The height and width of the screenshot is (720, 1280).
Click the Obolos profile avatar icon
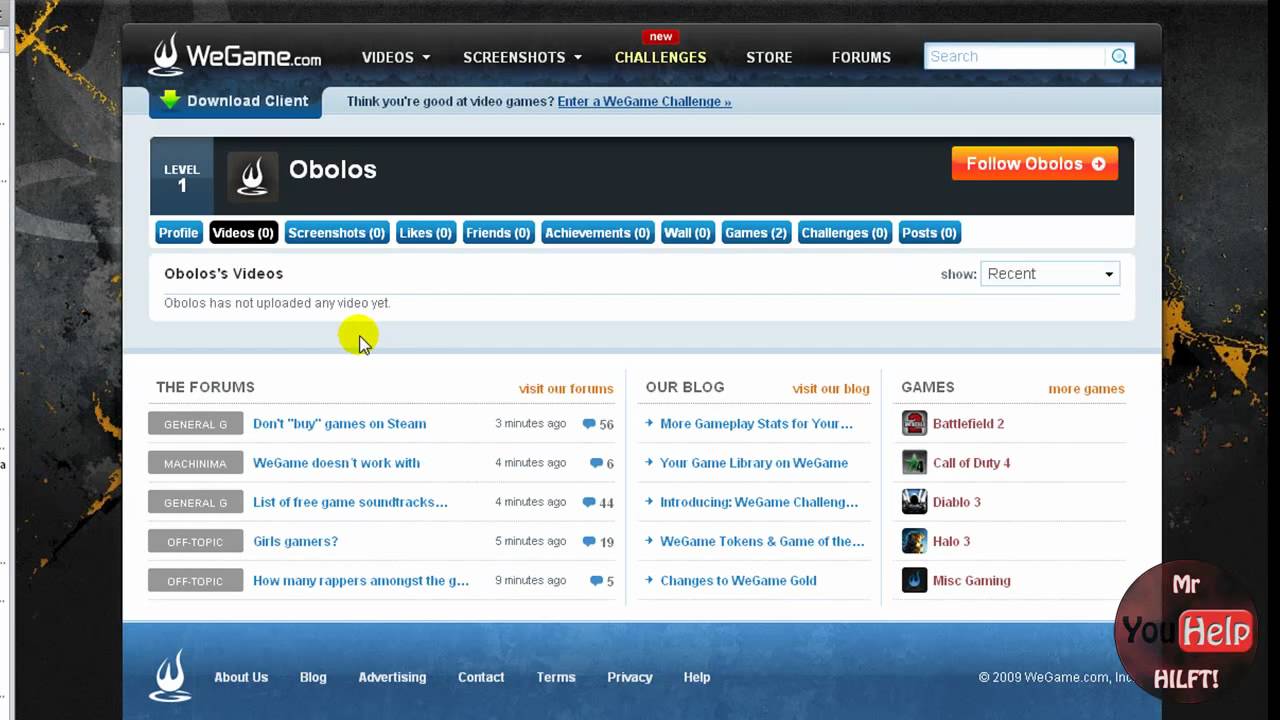[252, 175]
